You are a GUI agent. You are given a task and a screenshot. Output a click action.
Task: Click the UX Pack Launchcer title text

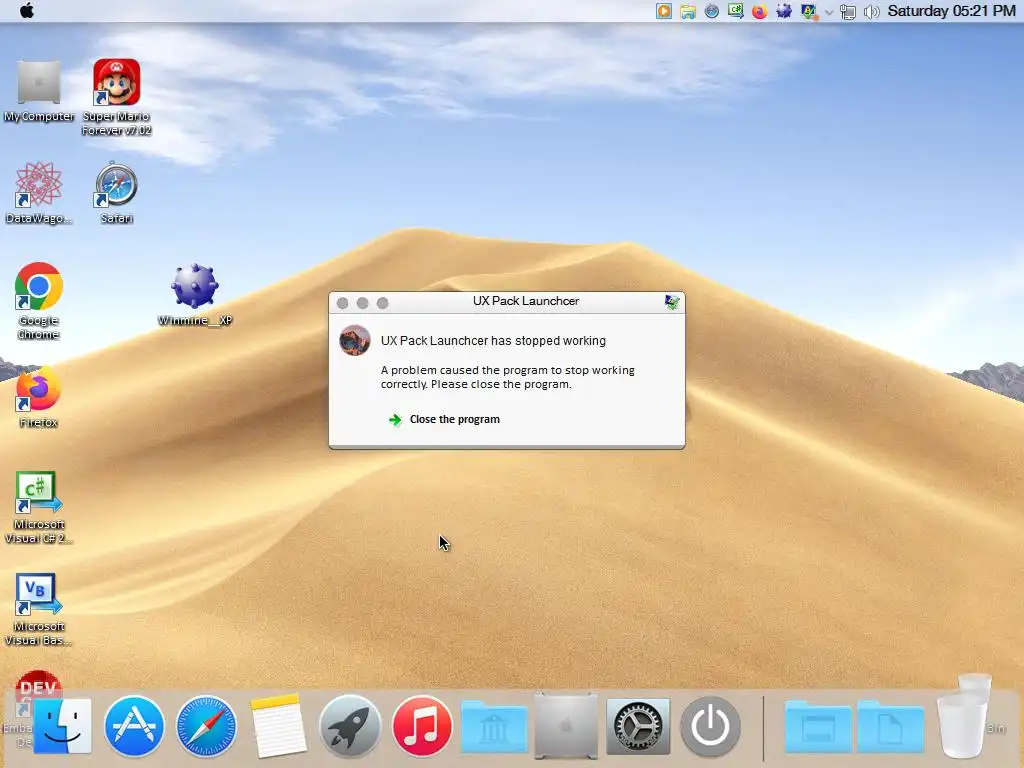pos(526,301)
